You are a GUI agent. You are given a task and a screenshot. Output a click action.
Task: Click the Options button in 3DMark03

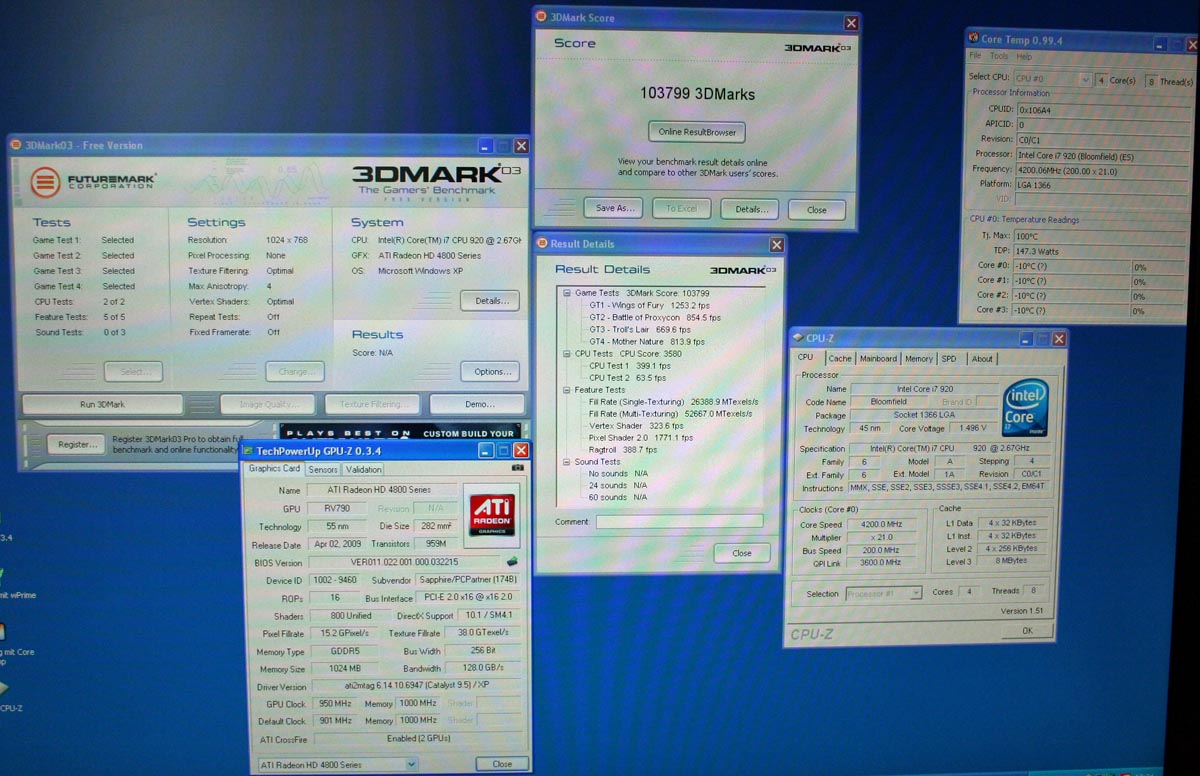point(492,371)
